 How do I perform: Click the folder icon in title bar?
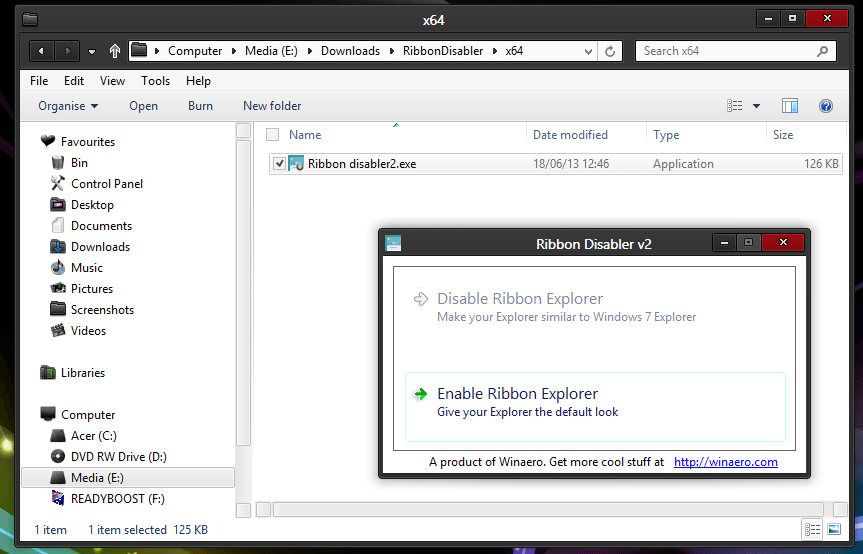[x=30, y=20]
